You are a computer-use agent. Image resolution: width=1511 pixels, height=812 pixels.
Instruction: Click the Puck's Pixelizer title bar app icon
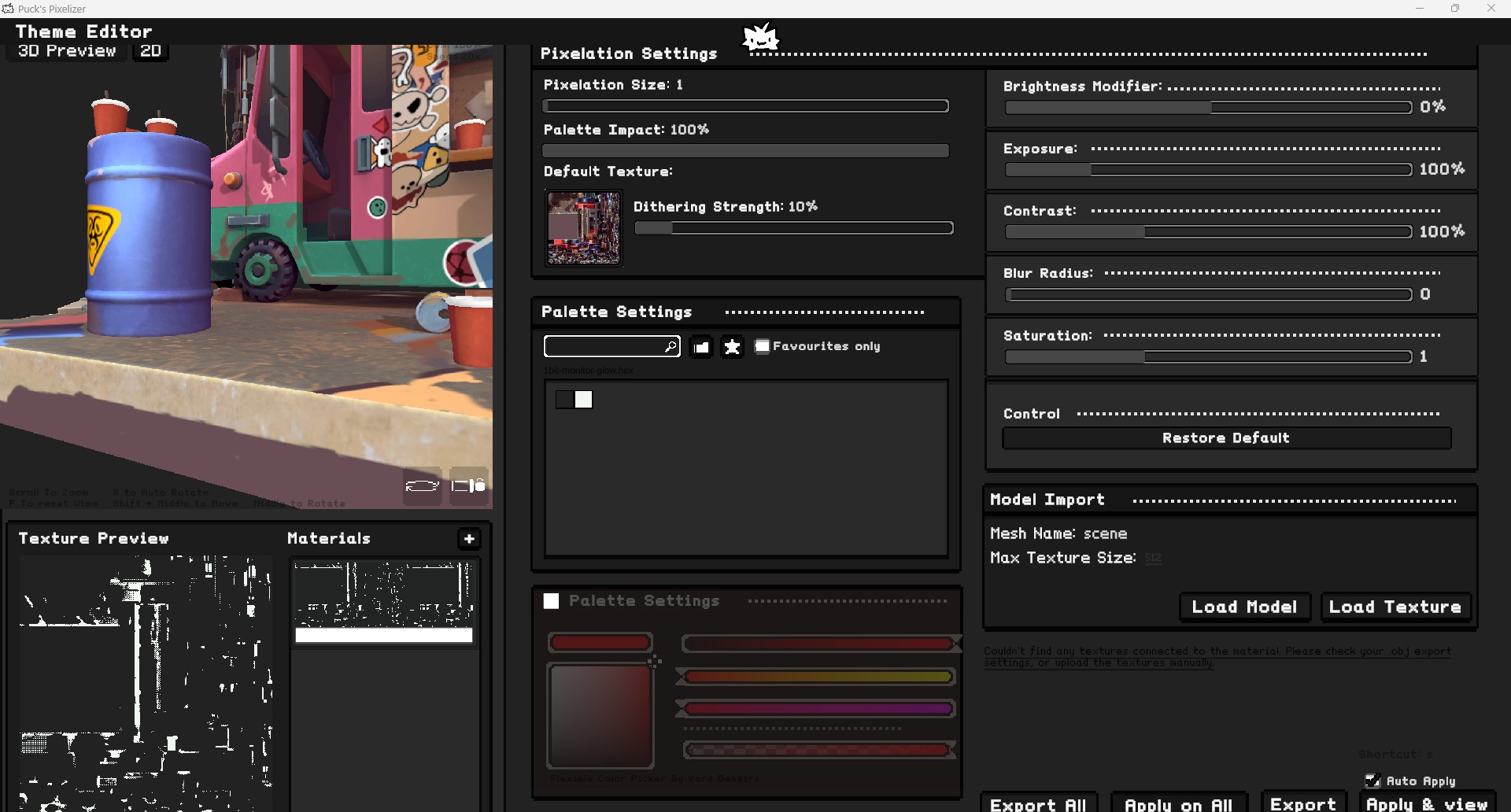pos(8,9)
